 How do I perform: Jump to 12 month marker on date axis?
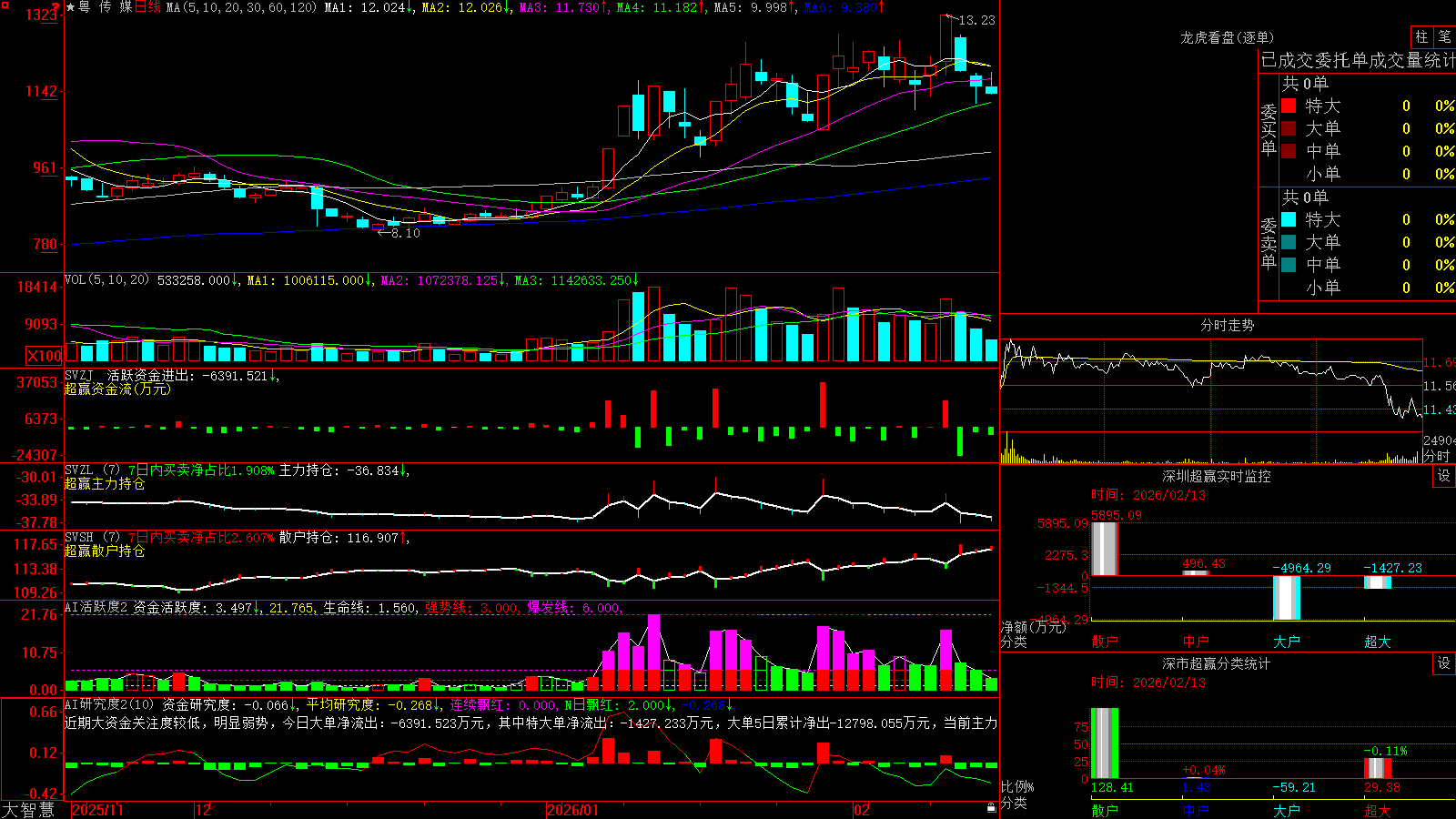(x=203, y=810)
